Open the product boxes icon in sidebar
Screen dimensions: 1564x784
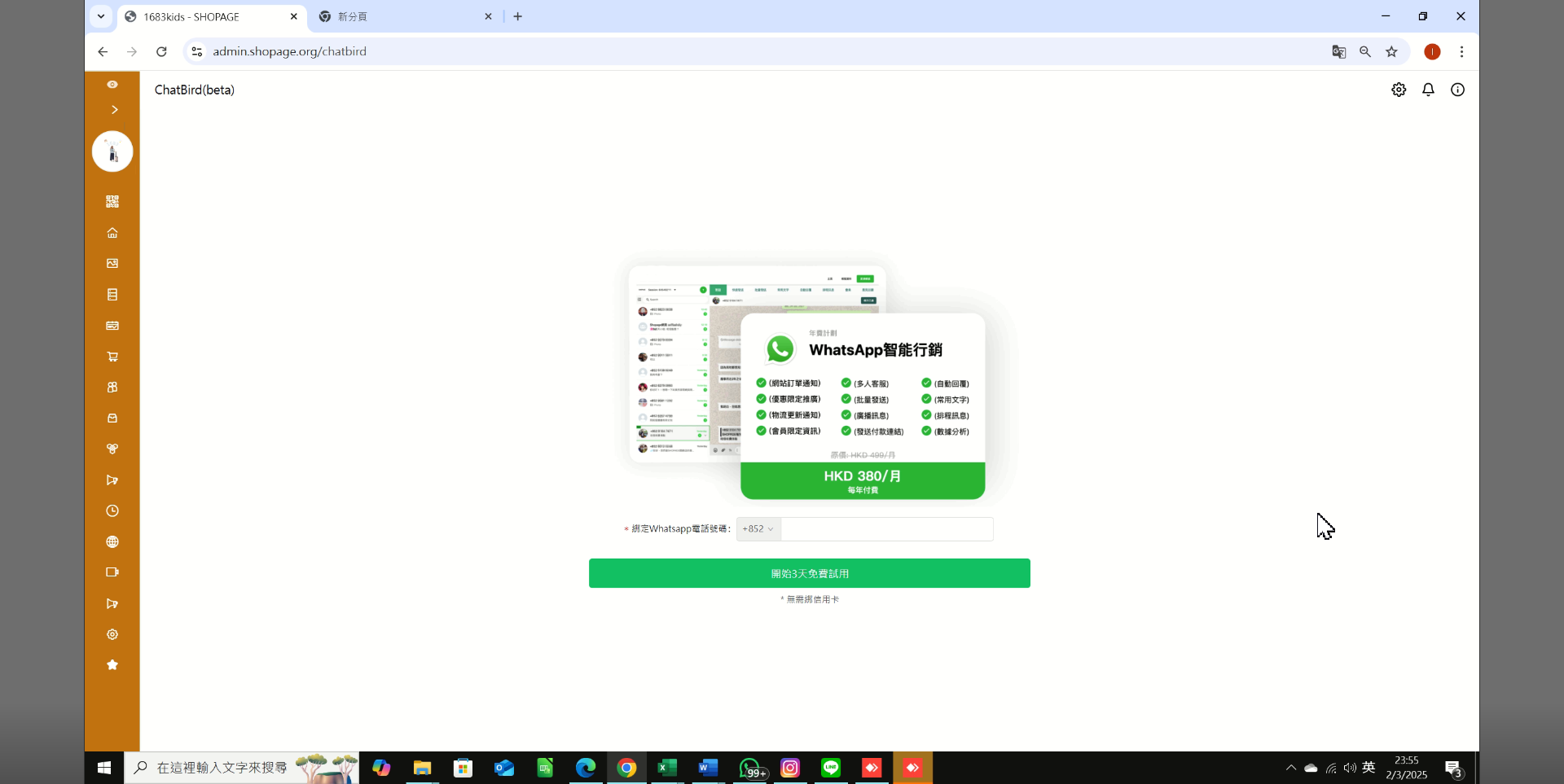[112, 388]
